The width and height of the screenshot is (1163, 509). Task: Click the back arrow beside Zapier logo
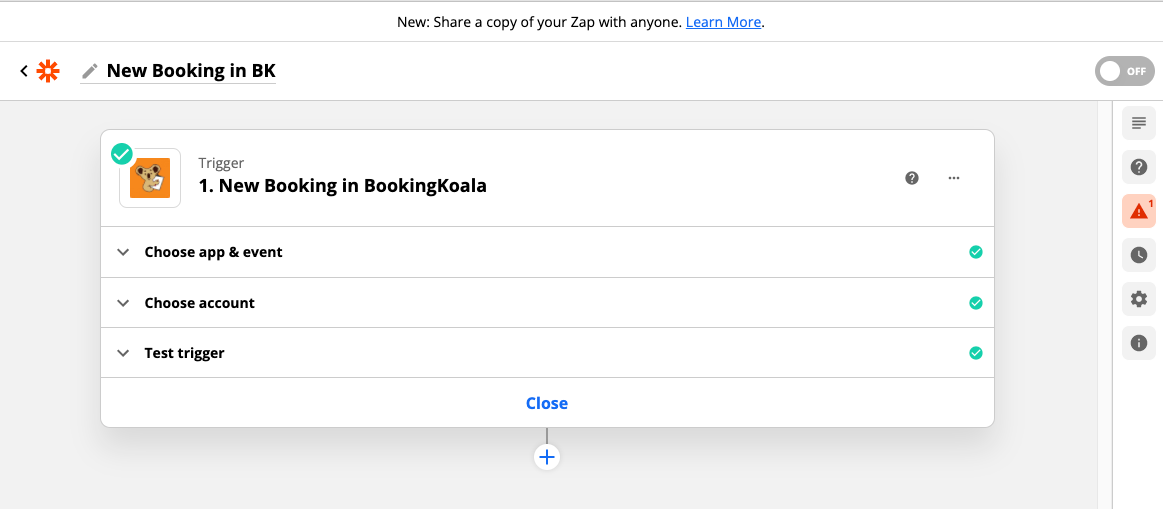pos(24,71)
